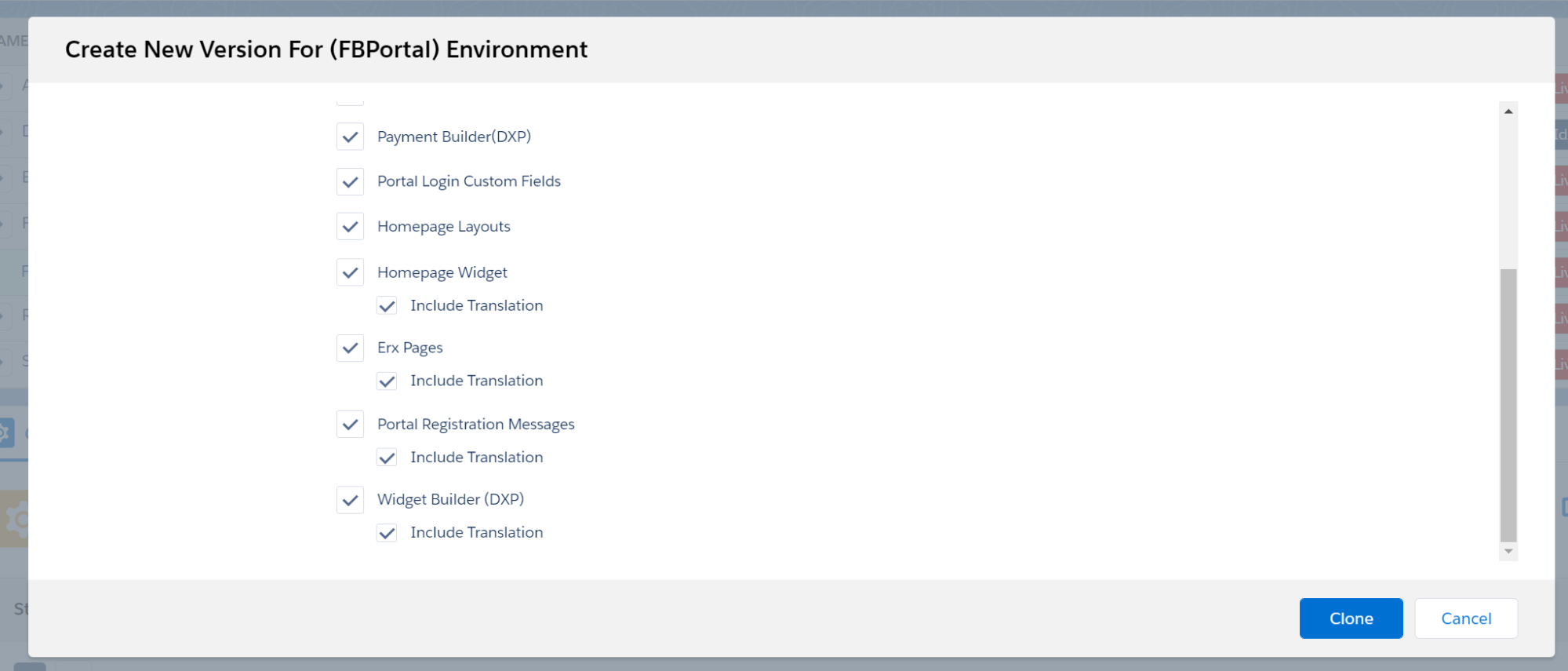
Task: Uncheck Include Translation under Erx Pages
Action: [387, 381]
